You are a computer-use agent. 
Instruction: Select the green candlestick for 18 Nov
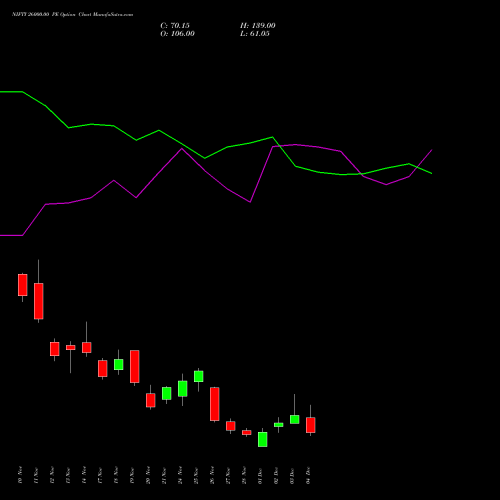(119, 364)
